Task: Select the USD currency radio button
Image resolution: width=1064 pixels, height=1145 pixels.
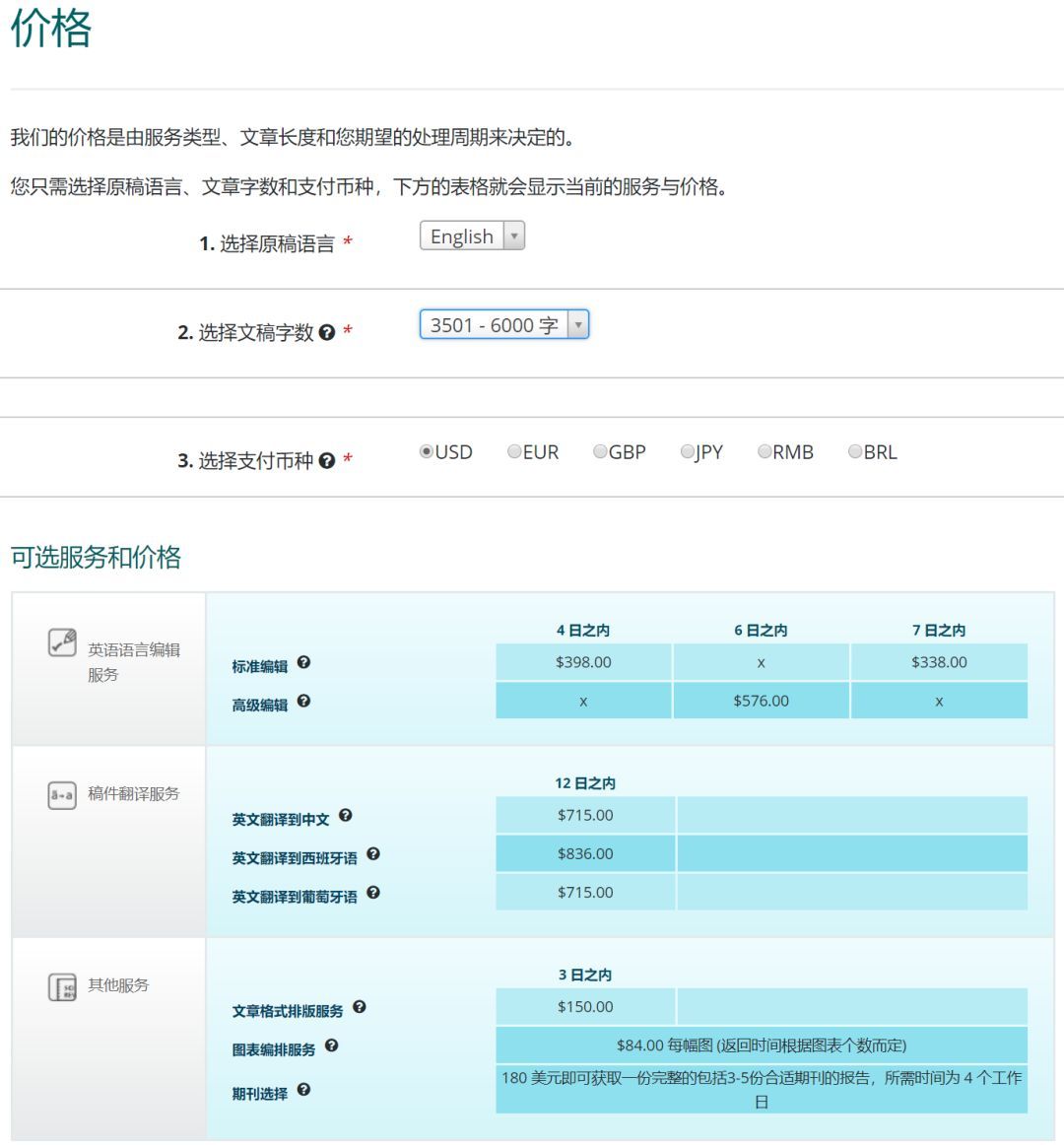Action: click(427, 452)
